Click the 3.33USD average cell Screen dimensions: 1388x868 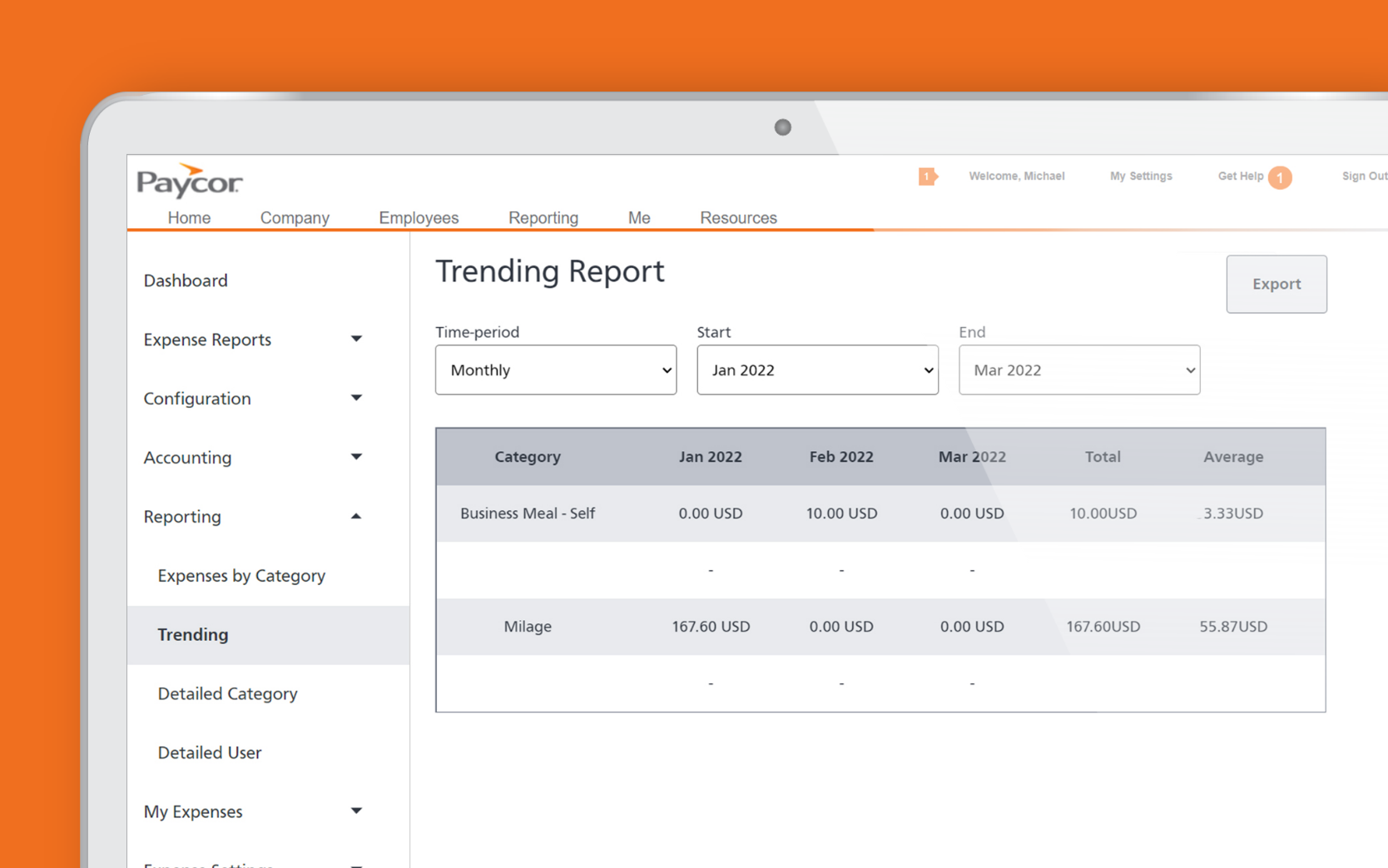click(x=1233, y=513)
